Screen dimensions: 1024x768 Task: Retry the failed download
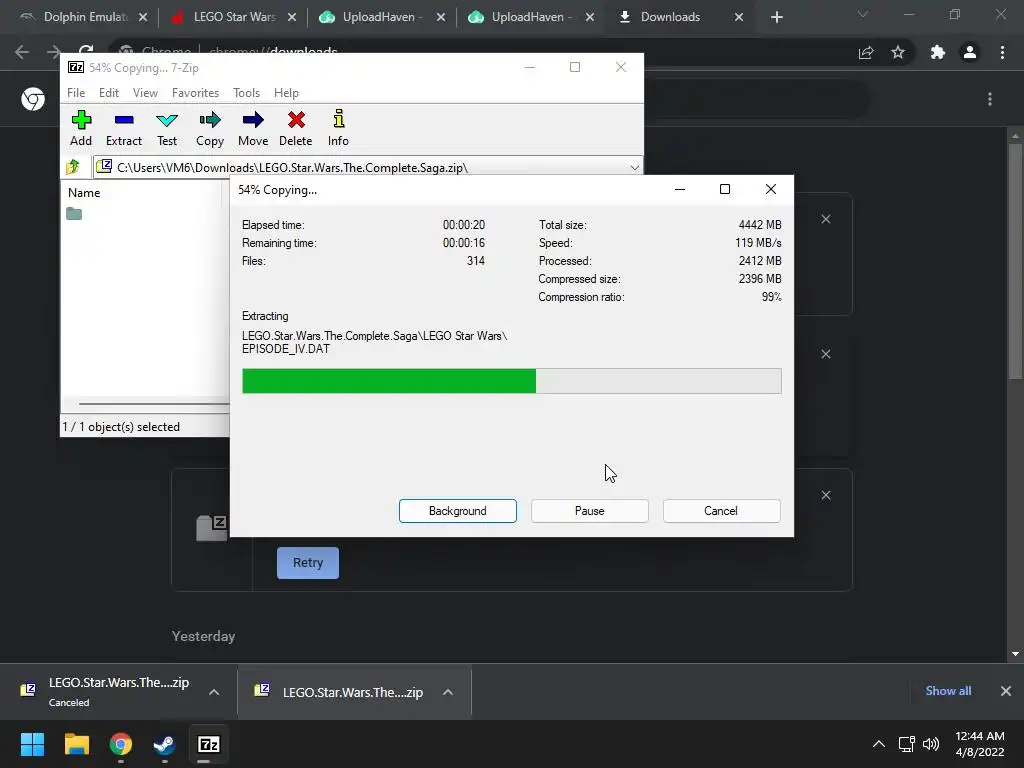308,563
